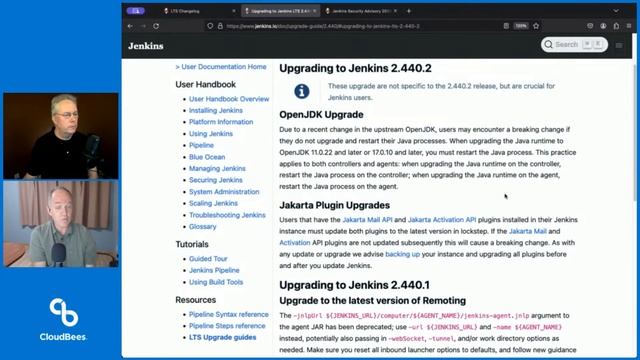Switch to Jenkins Security Advisory tab
The height and width of the screenshot is (360, 640).
(361, 11)
